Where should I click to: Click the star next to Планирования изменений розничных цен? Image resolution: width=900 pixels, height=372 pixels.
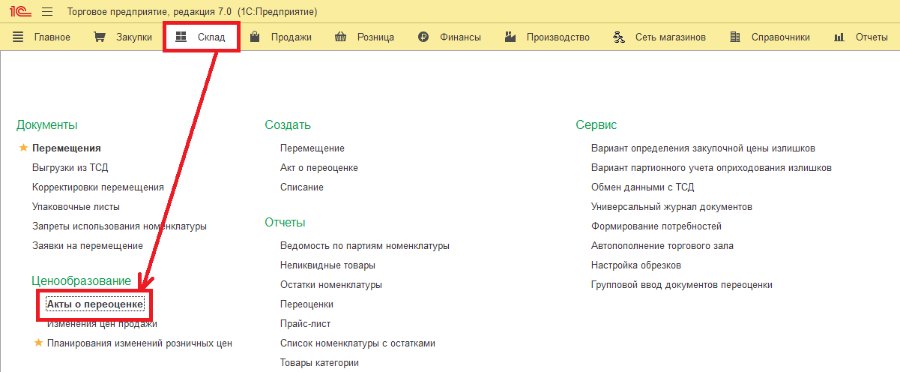38,343
